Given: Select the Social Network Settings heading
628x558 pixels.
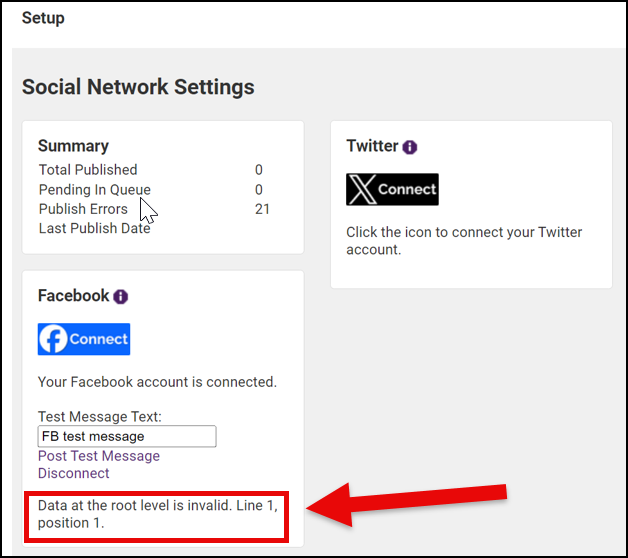Looking at the screenshot, I should (x=138, y=87).
